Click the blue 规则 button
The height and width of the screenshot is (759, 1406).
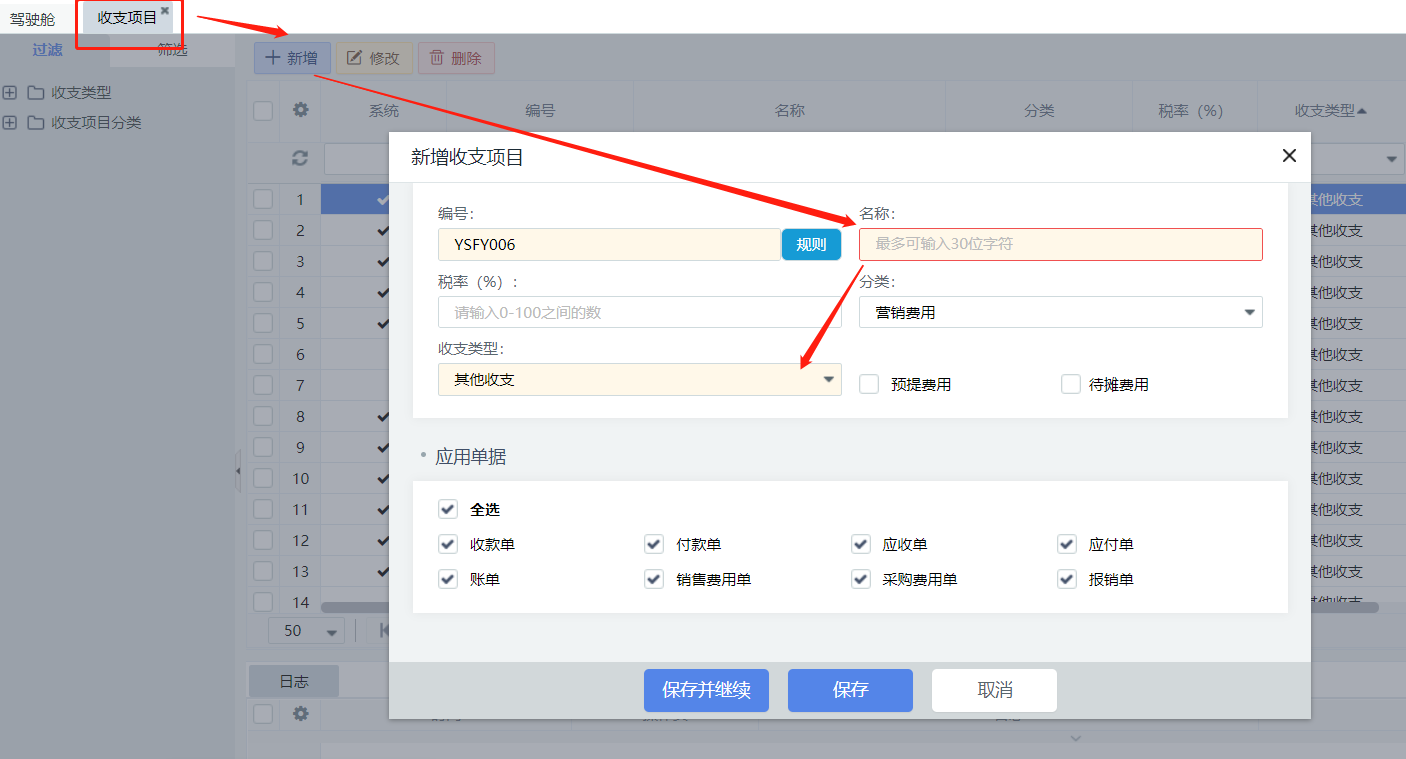coord(811,244)
